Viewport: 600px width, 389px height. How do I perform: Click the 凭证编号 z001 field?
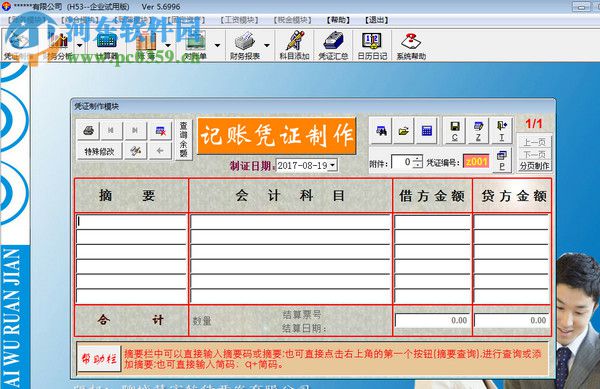[476, 162]
